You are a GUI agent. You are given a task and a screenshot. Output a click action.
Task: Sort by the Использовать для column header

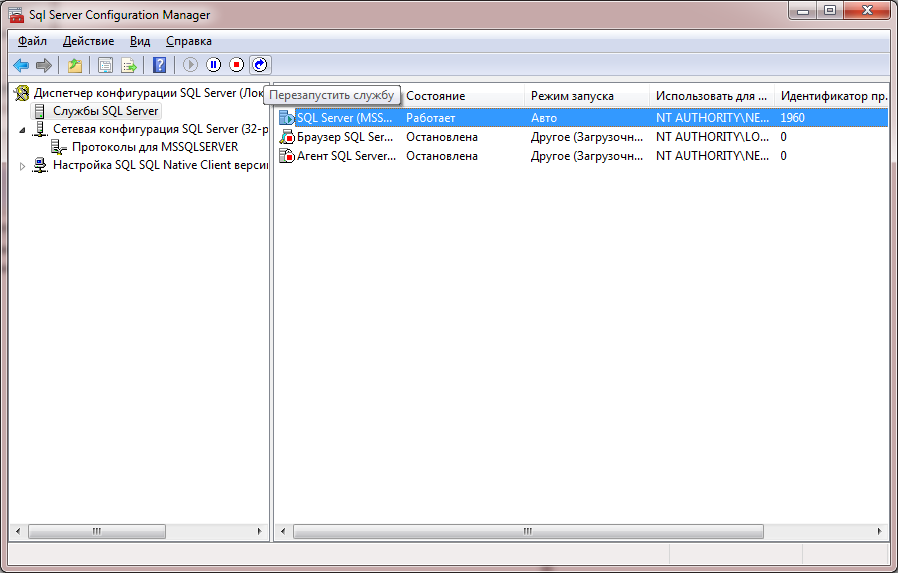pyautogui.click(x=712, y=96)
